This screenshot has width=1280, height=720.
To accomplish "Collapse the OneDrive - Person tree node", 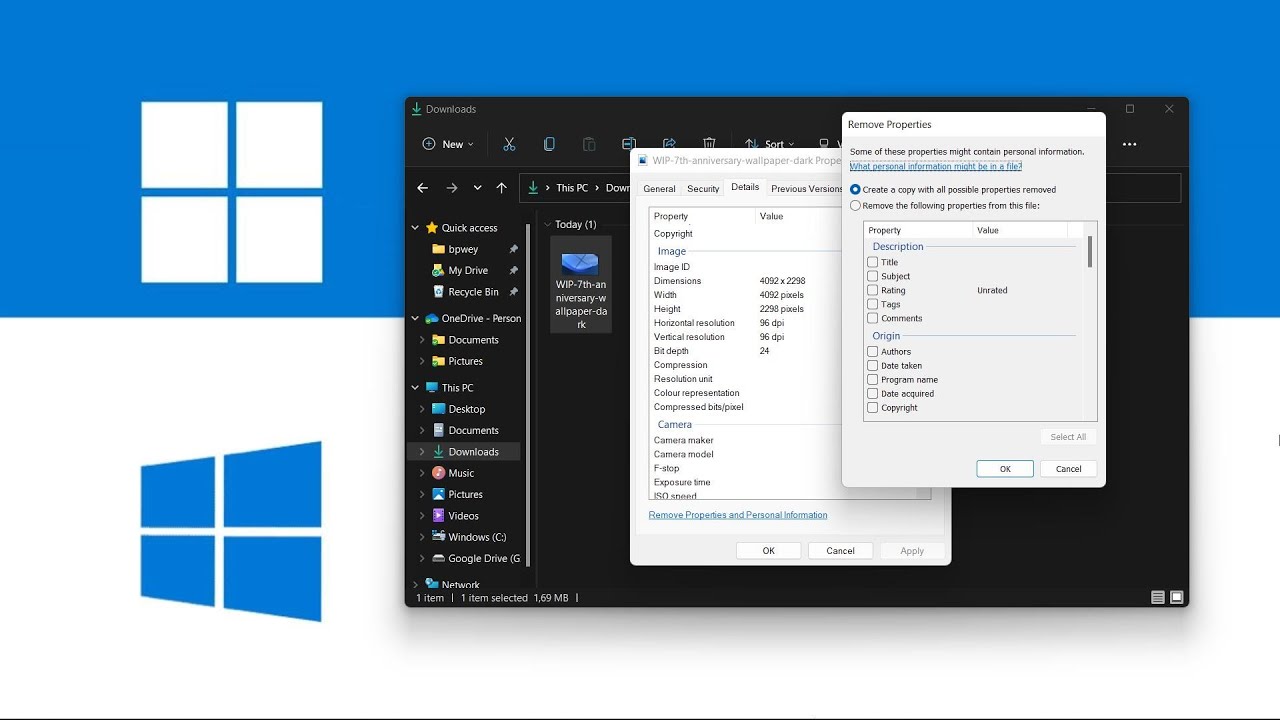I will [x=415, y=319].
